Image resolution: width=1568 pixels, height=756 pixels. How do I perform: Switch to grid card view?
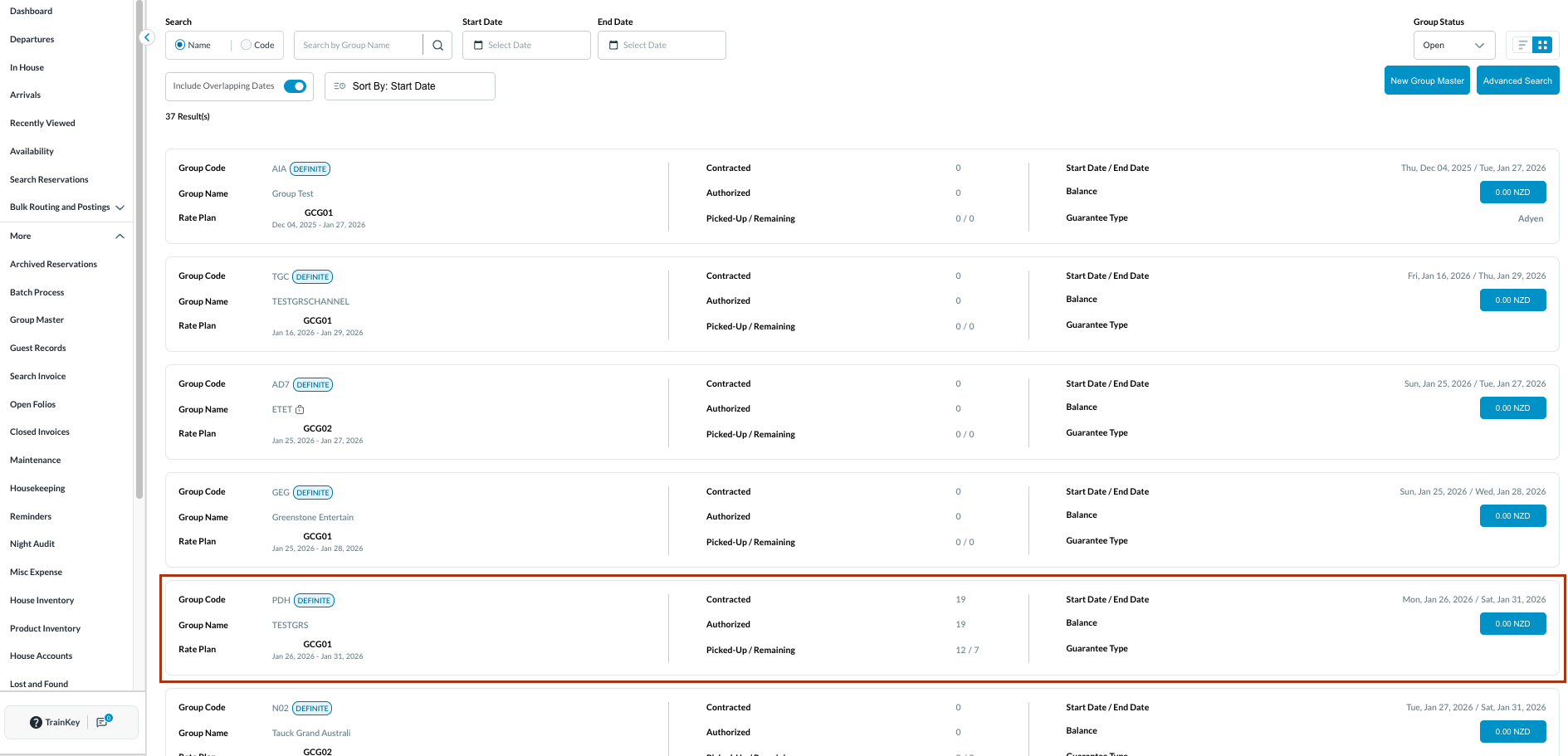coord(1542,46)
